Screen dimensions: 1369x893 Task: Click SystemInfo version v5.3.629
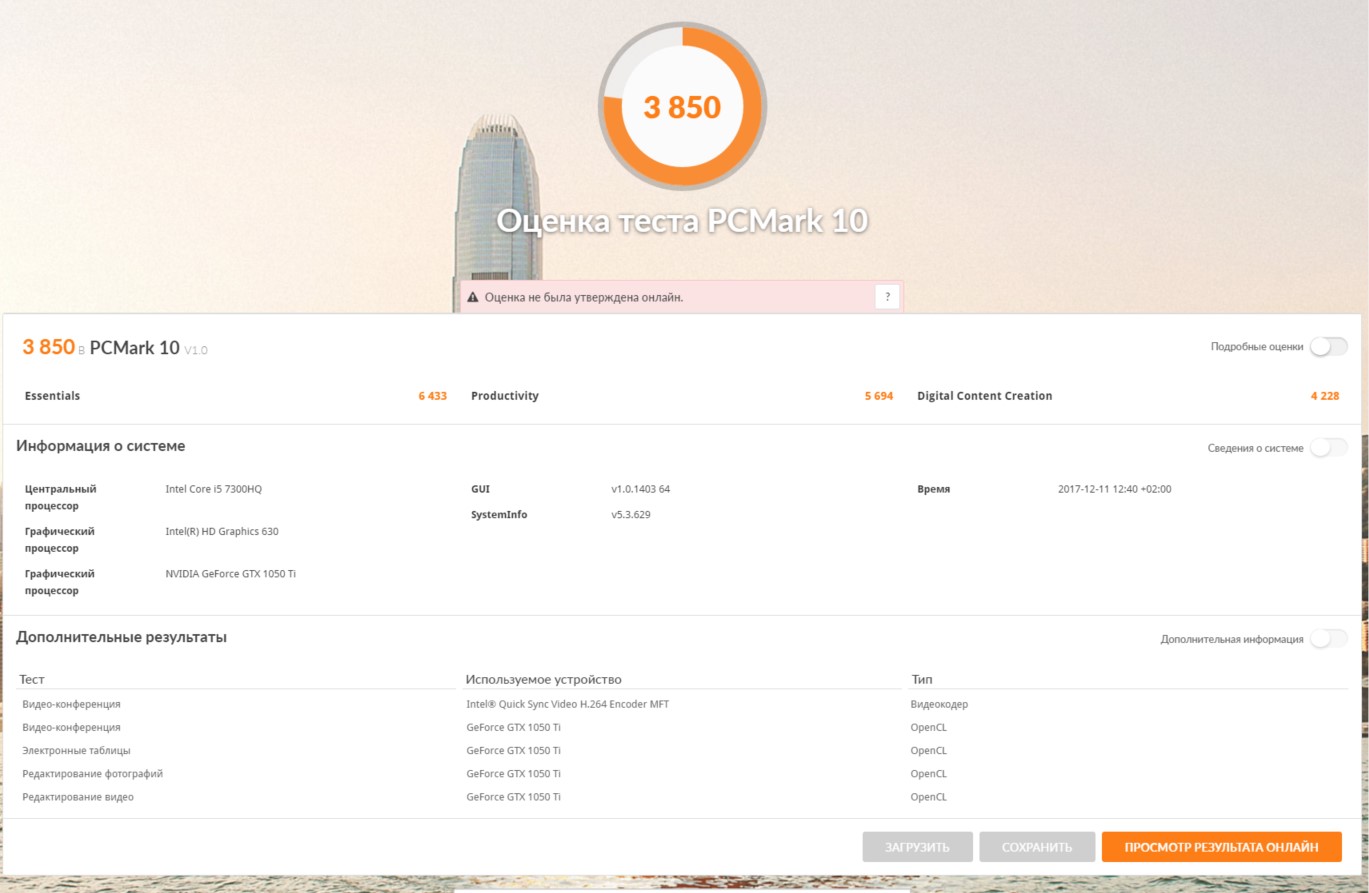point(631,515)
